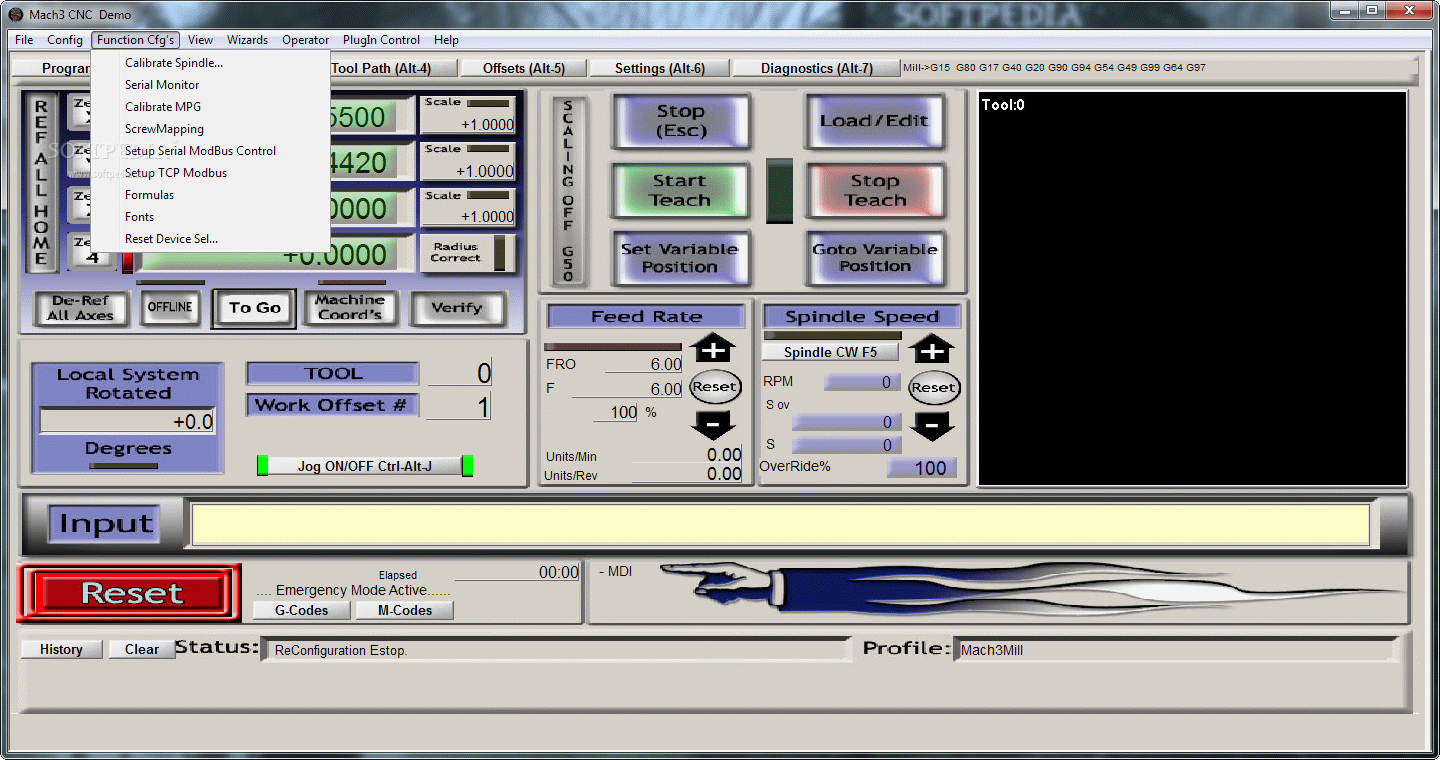Toggle Jog ON/OFF Ctrl-Alt-J
The image size is (1440, 760).
[x=365, y=466]
